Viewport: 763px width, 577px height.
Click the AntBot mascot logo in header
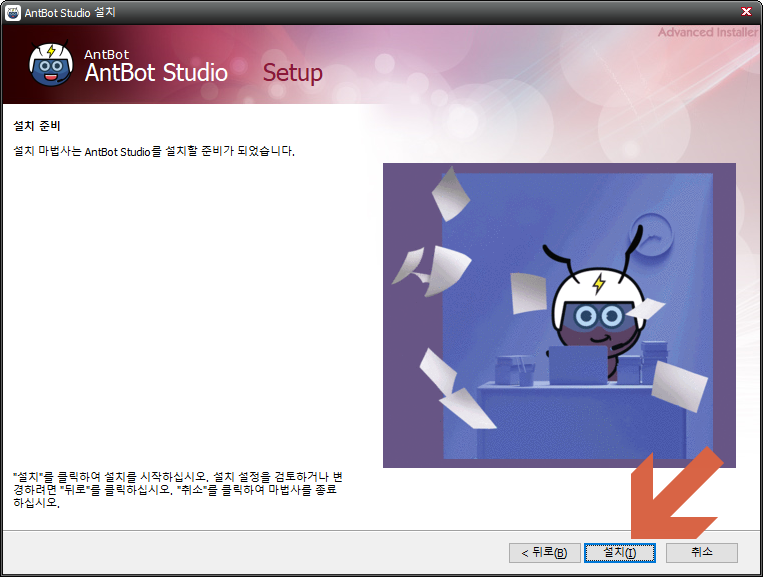click(x=51, y=64)
